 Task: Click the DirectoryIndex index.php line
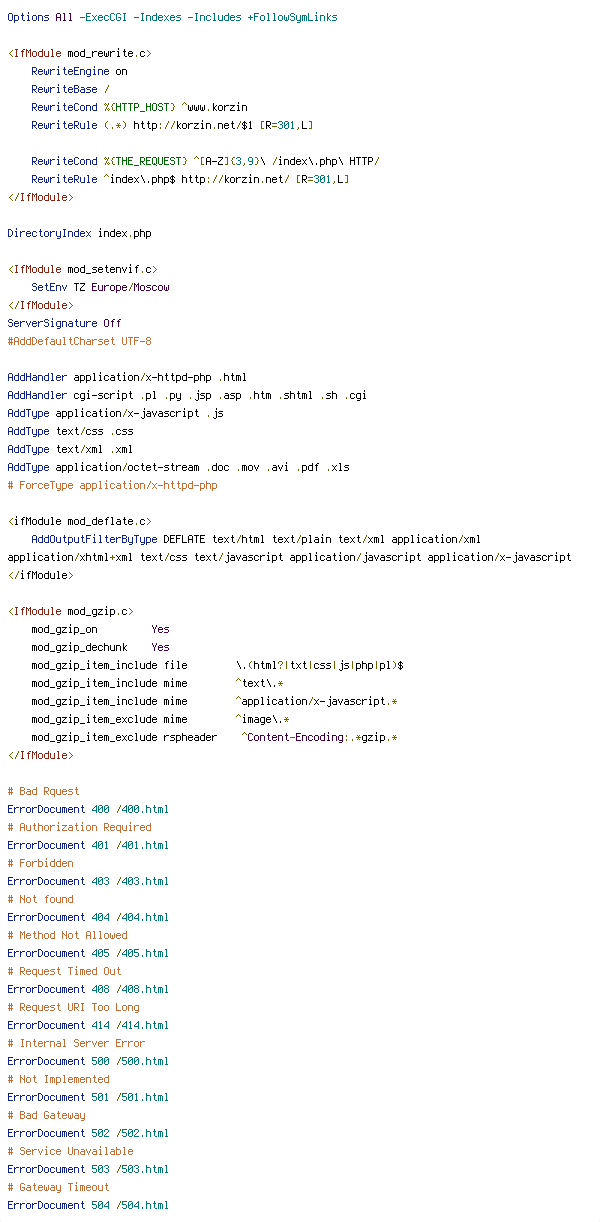(79, 233)
